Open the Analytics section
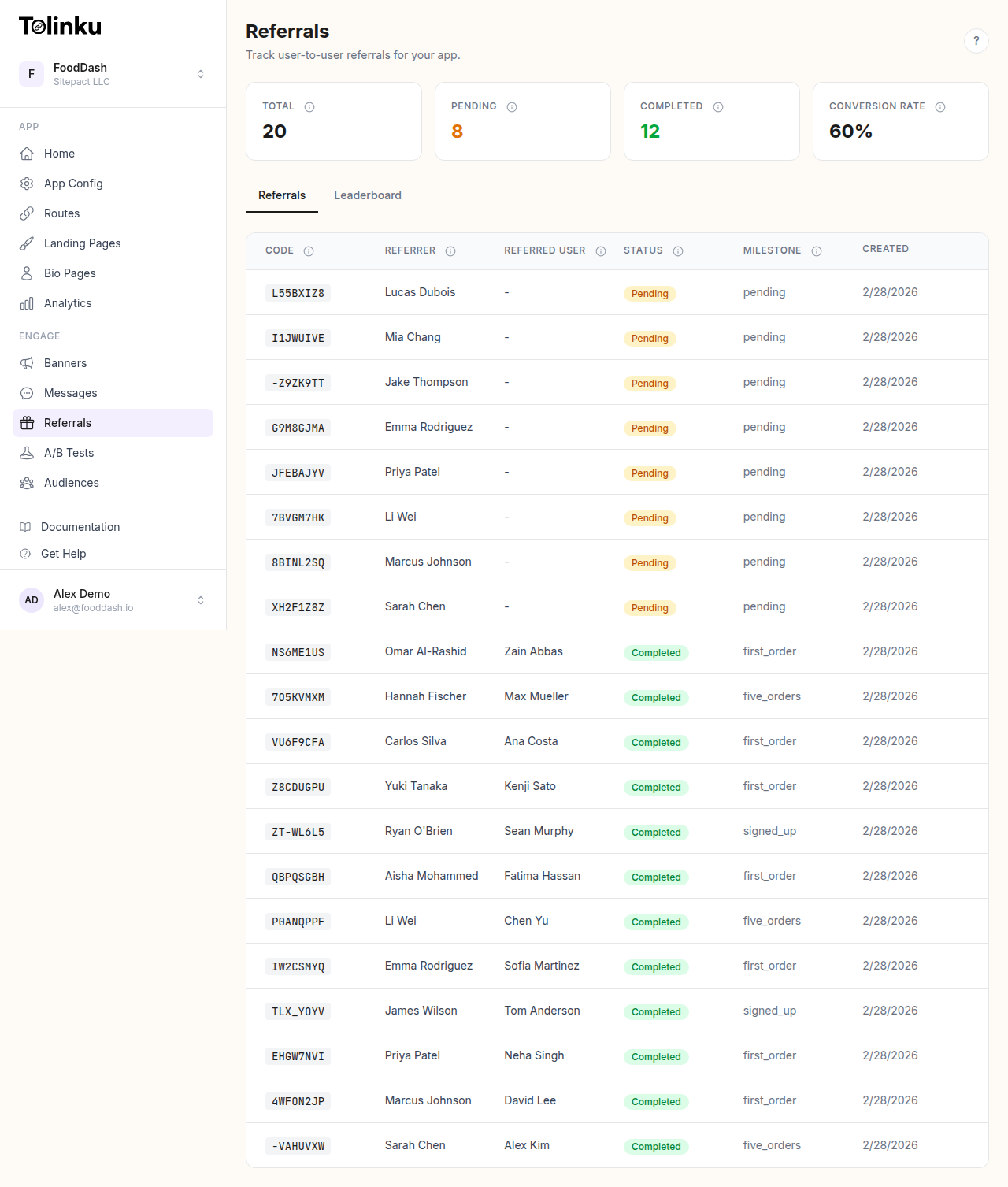 (x=67, y=303)
